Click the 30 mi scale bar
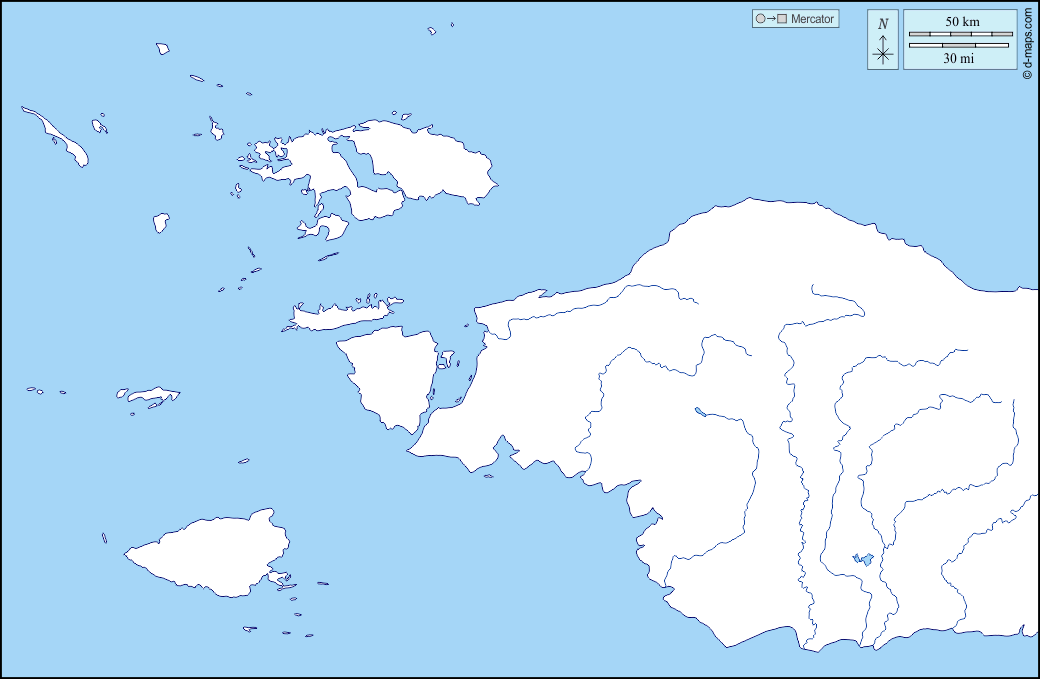The width and height of the screenshot is (1040, 679). (959, 45)
